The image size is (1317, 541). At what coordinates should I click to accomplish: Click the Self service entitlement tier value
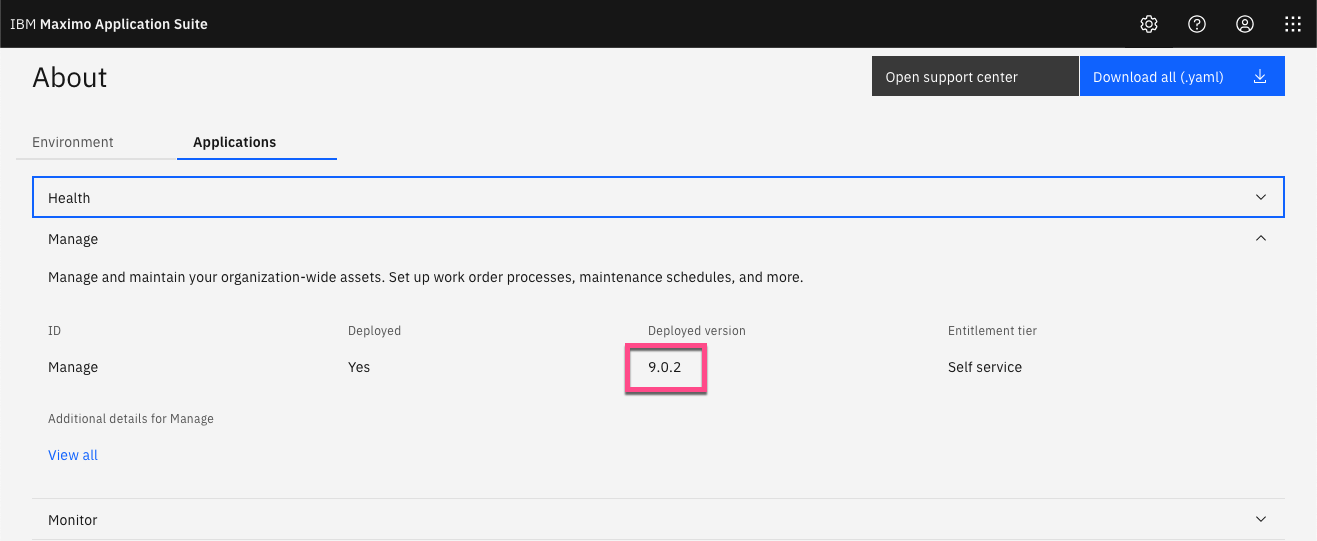985,367
